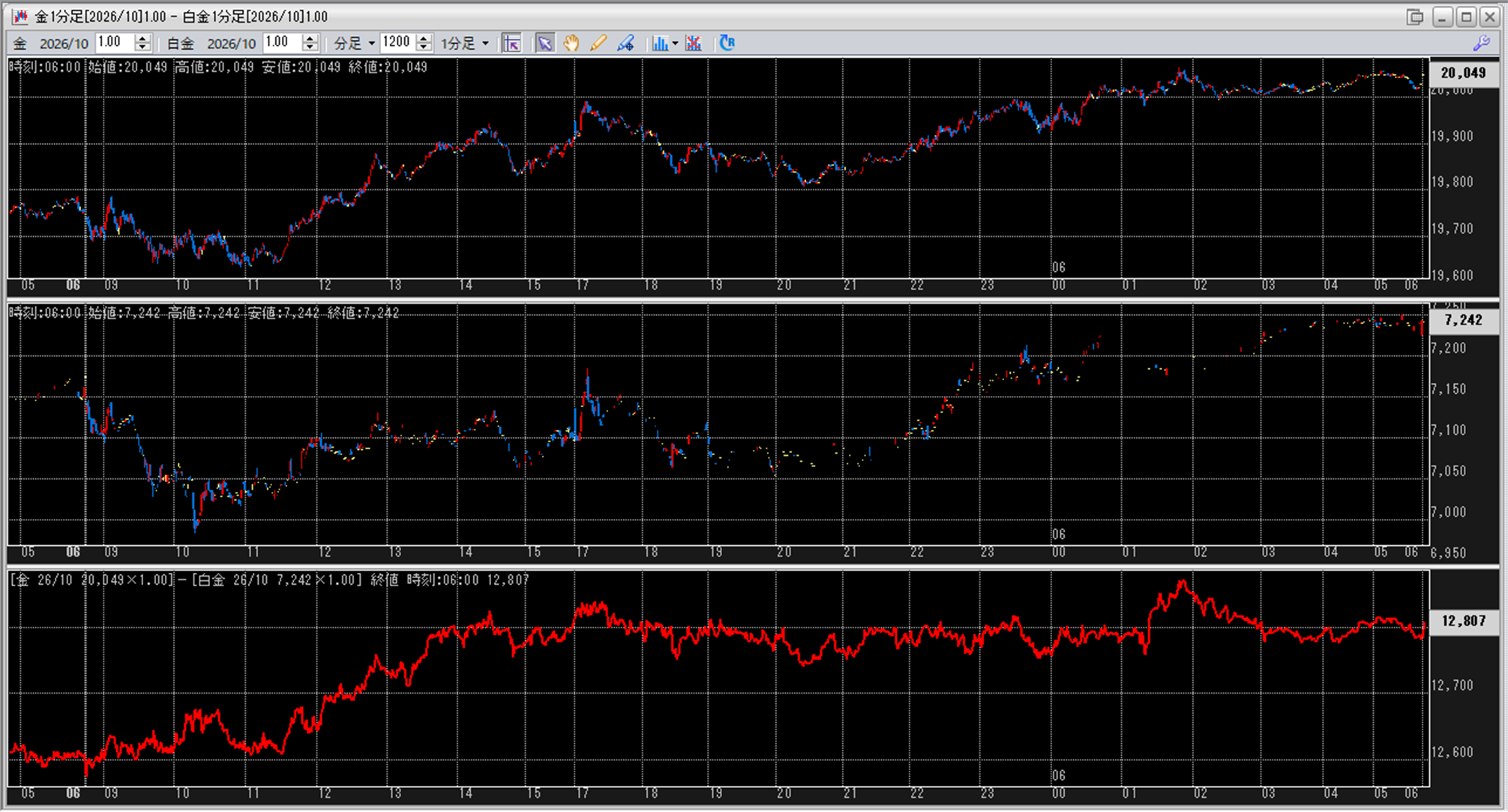Click the 12,807 spread price marker
This screenshot has height=812, width=1508.
point(1463,621)
